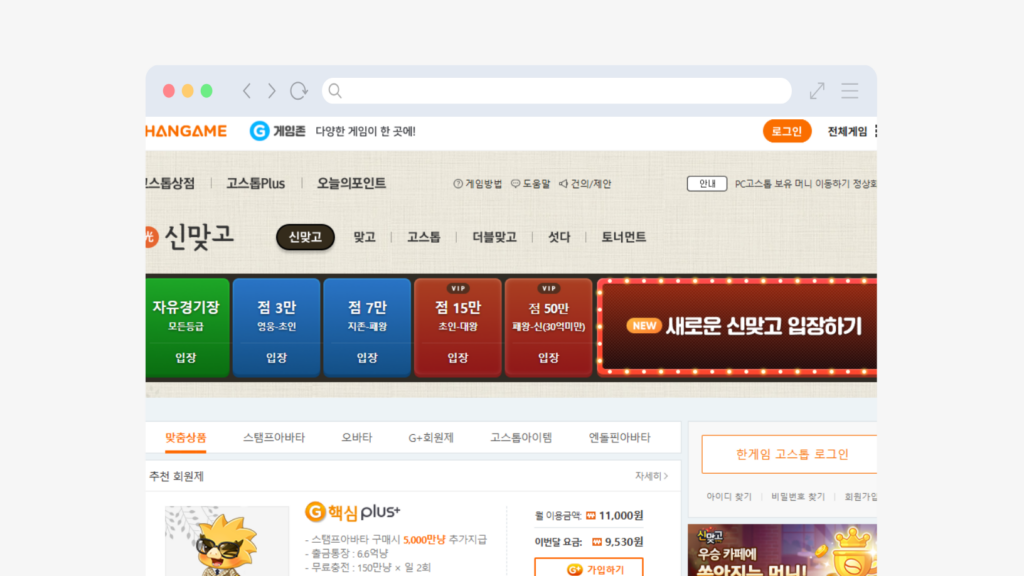
Task: Click the 가입하기 join button
Action: [x=589, y=567]
